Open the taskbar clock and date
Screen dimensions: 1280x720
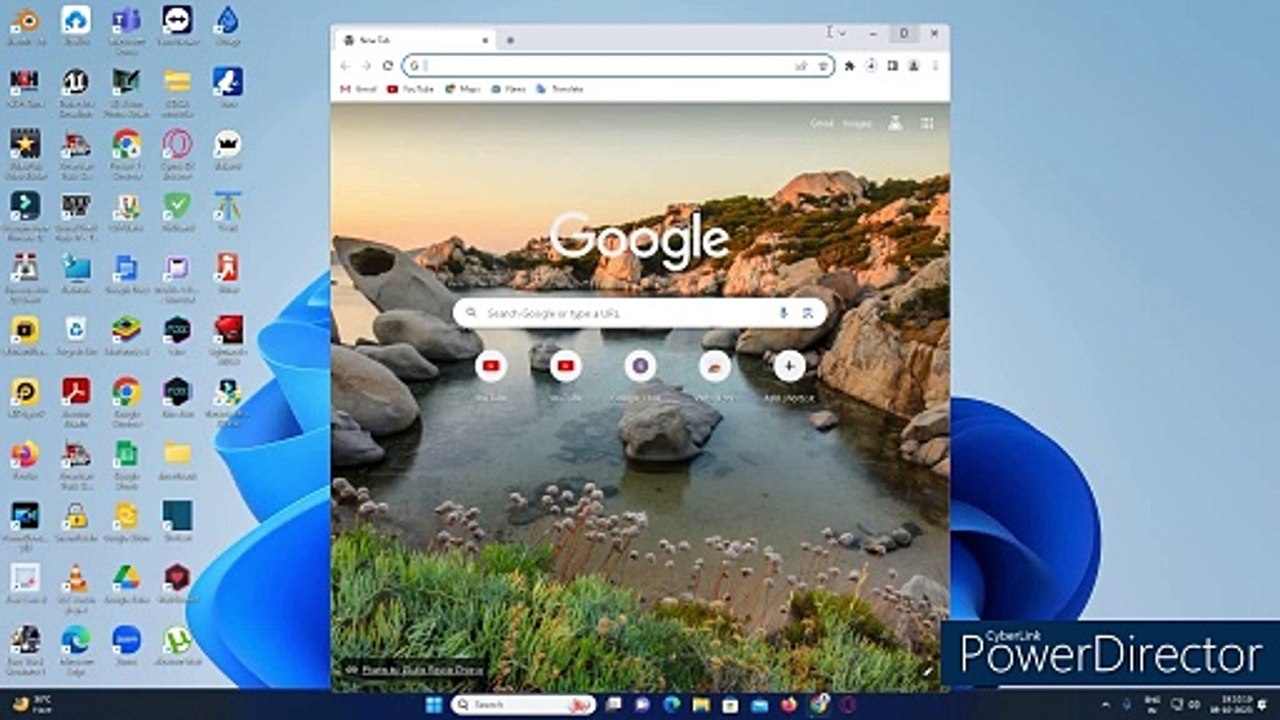[x=1230, y=705]
